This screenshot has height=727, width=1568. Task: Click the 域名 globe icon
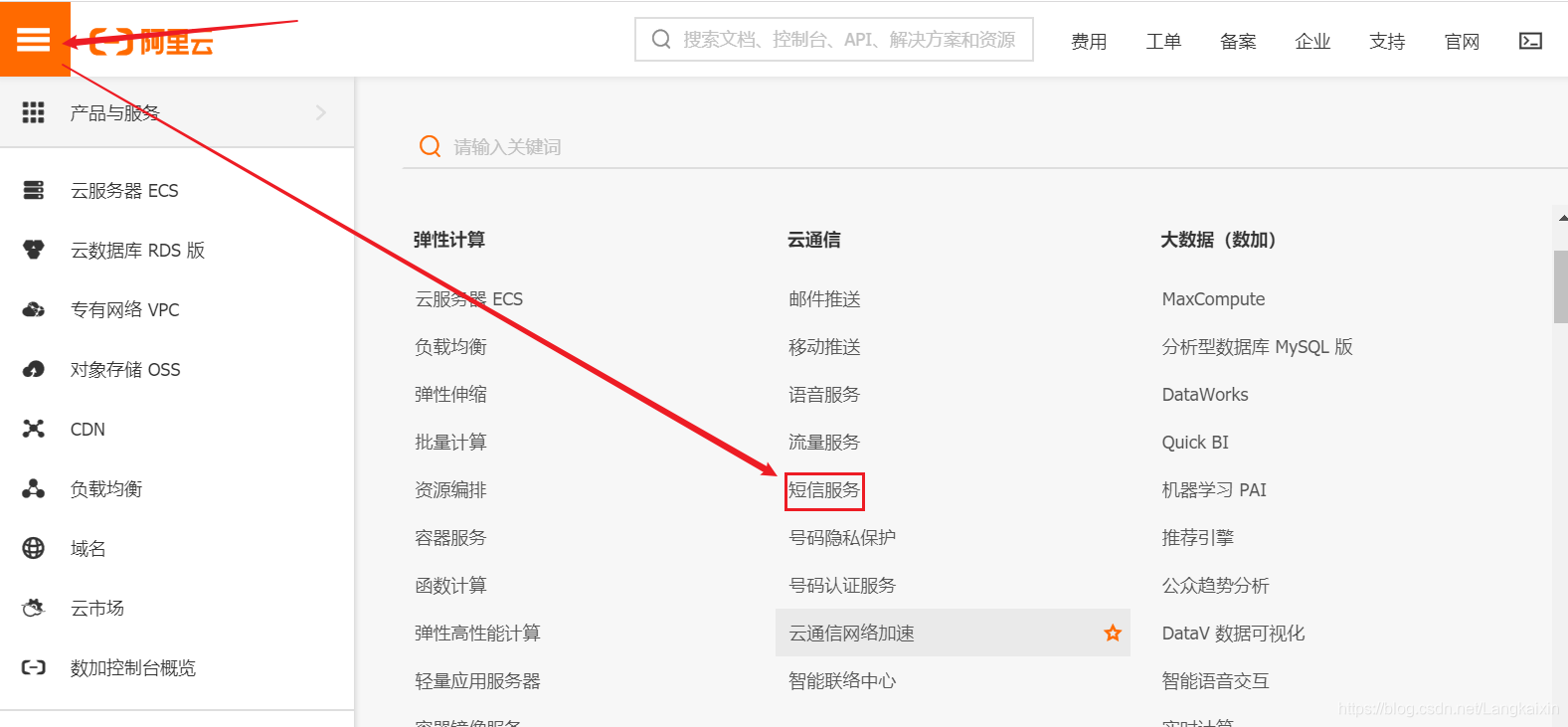(x=34, y=548)
